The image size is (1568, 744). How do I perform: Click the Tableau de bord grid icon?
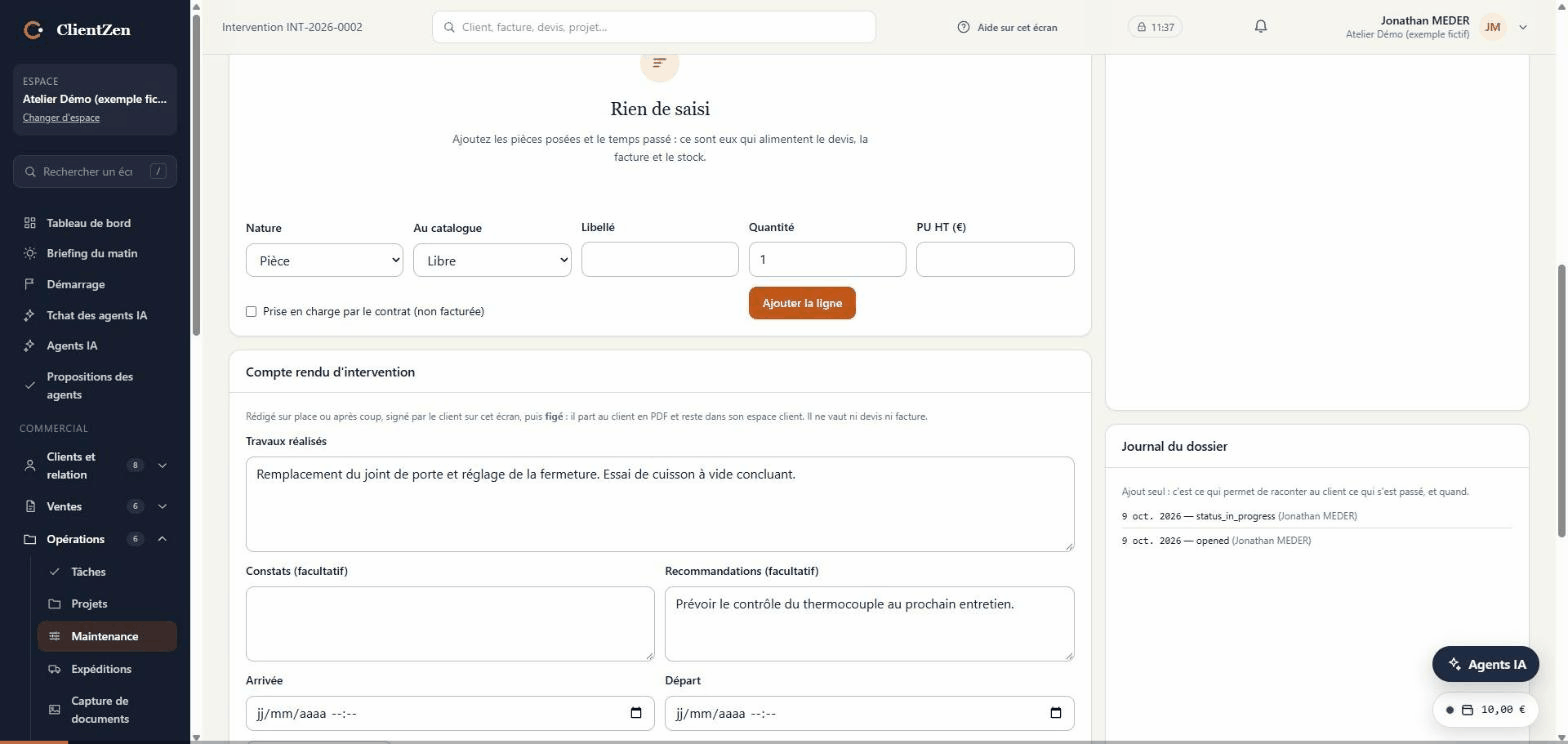[30, 223]
